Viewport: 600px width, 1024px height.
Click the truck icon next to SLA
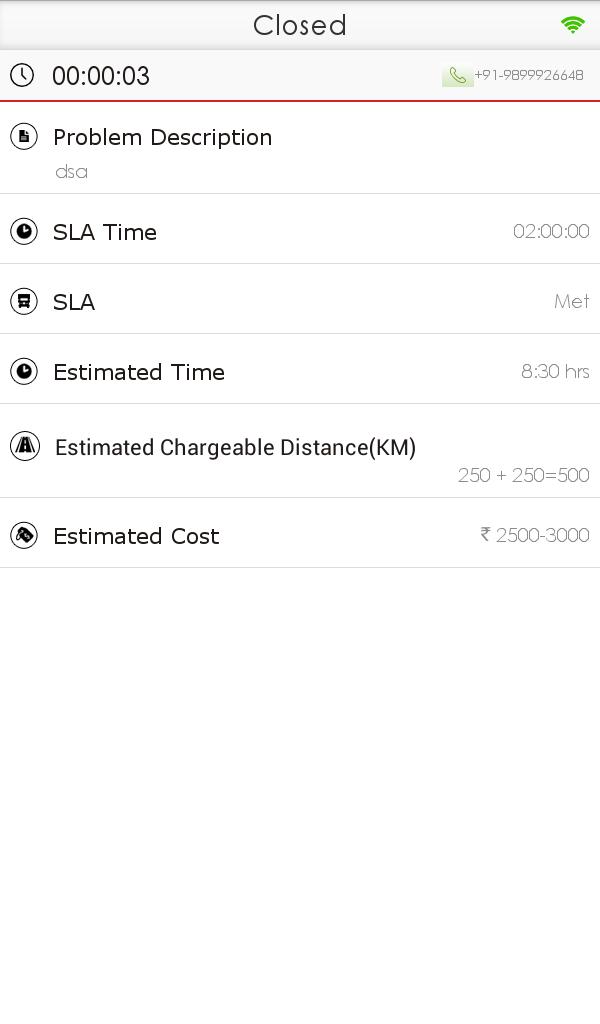[x=24, y=301]
